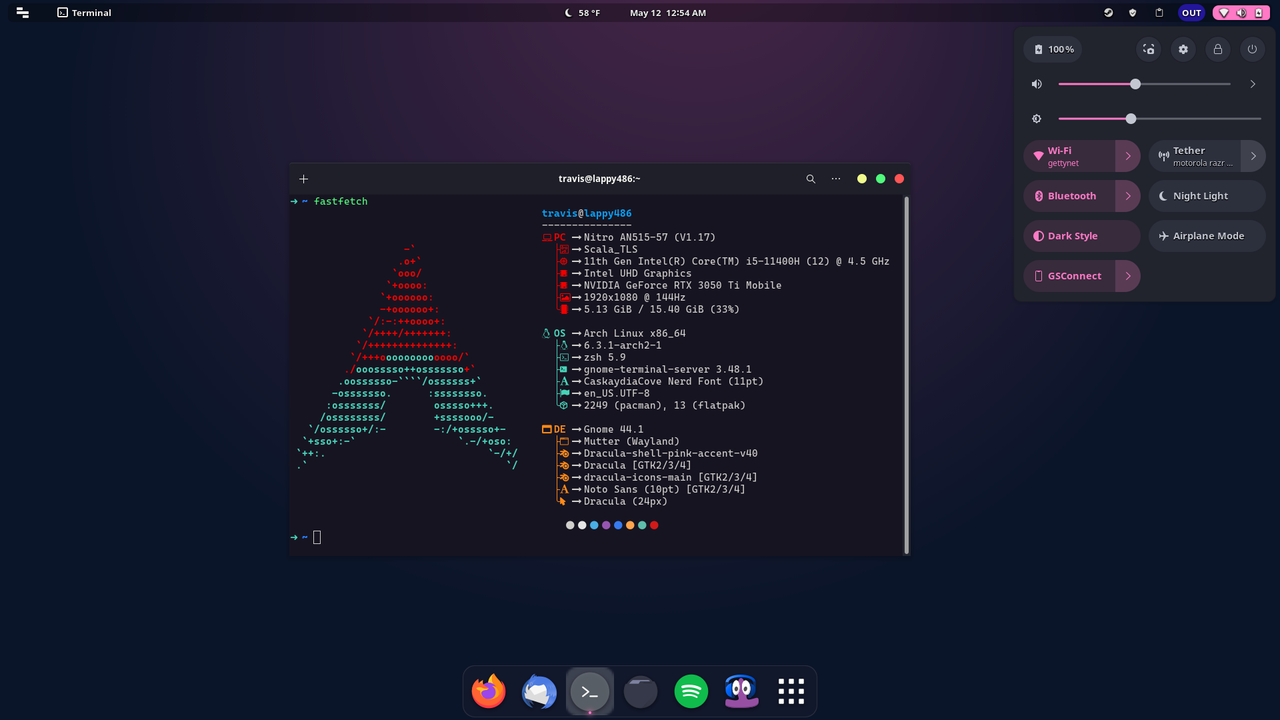1280x720 pixels.
Task: Expand the Bluetooth devices arrow
Action: click(x=1128, y=196)
